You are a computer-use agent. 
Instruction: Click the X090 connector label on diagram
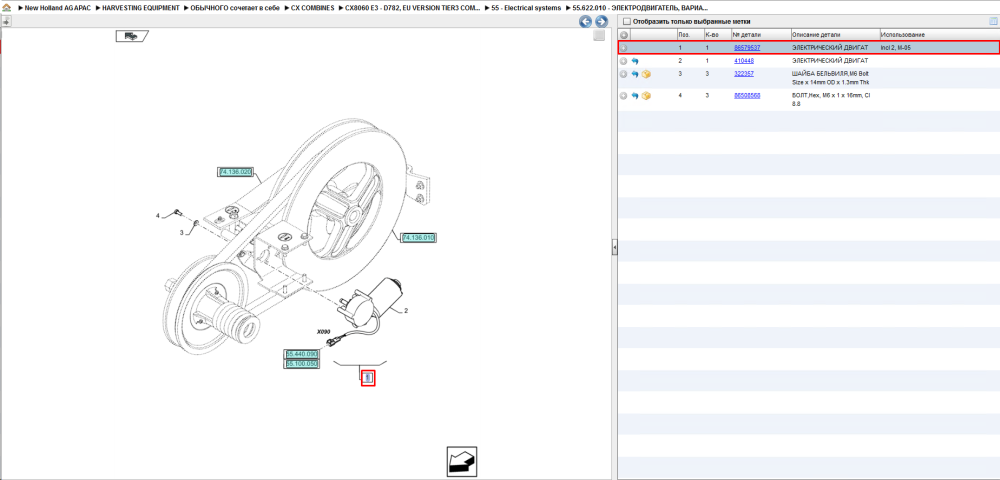point(323,332)
